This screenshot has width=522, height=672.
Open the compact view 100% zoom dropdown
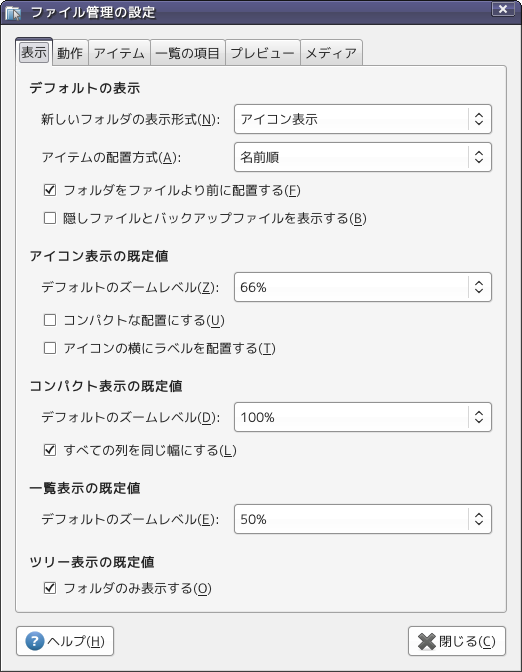[363, 417]
